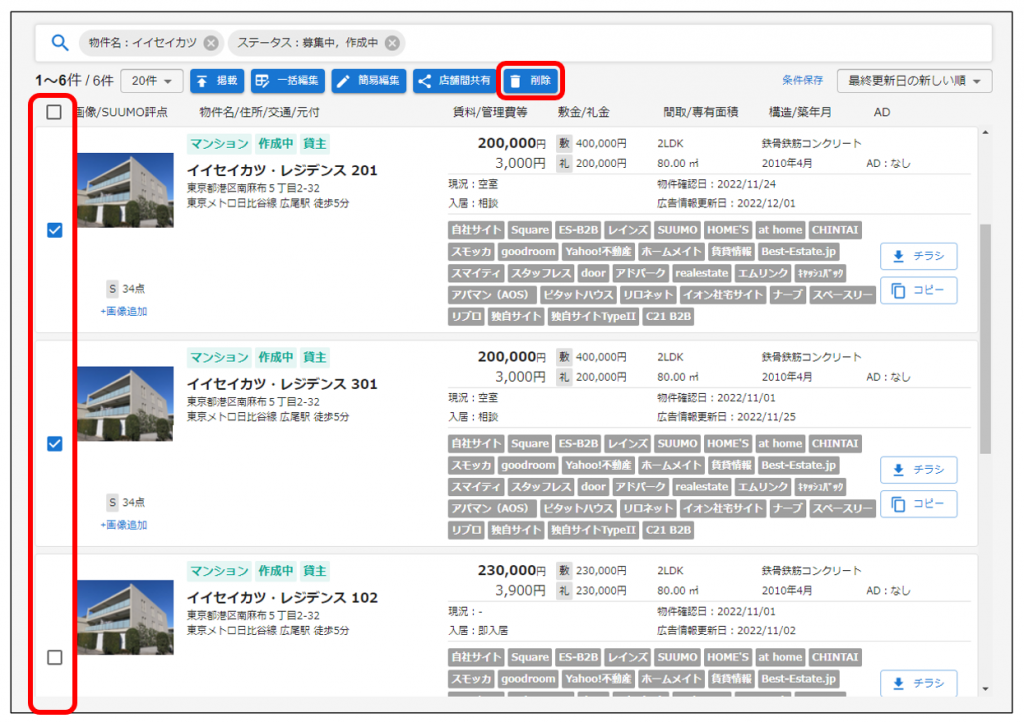
Task: Click the AD column header
Action: (x=882, y=112)
